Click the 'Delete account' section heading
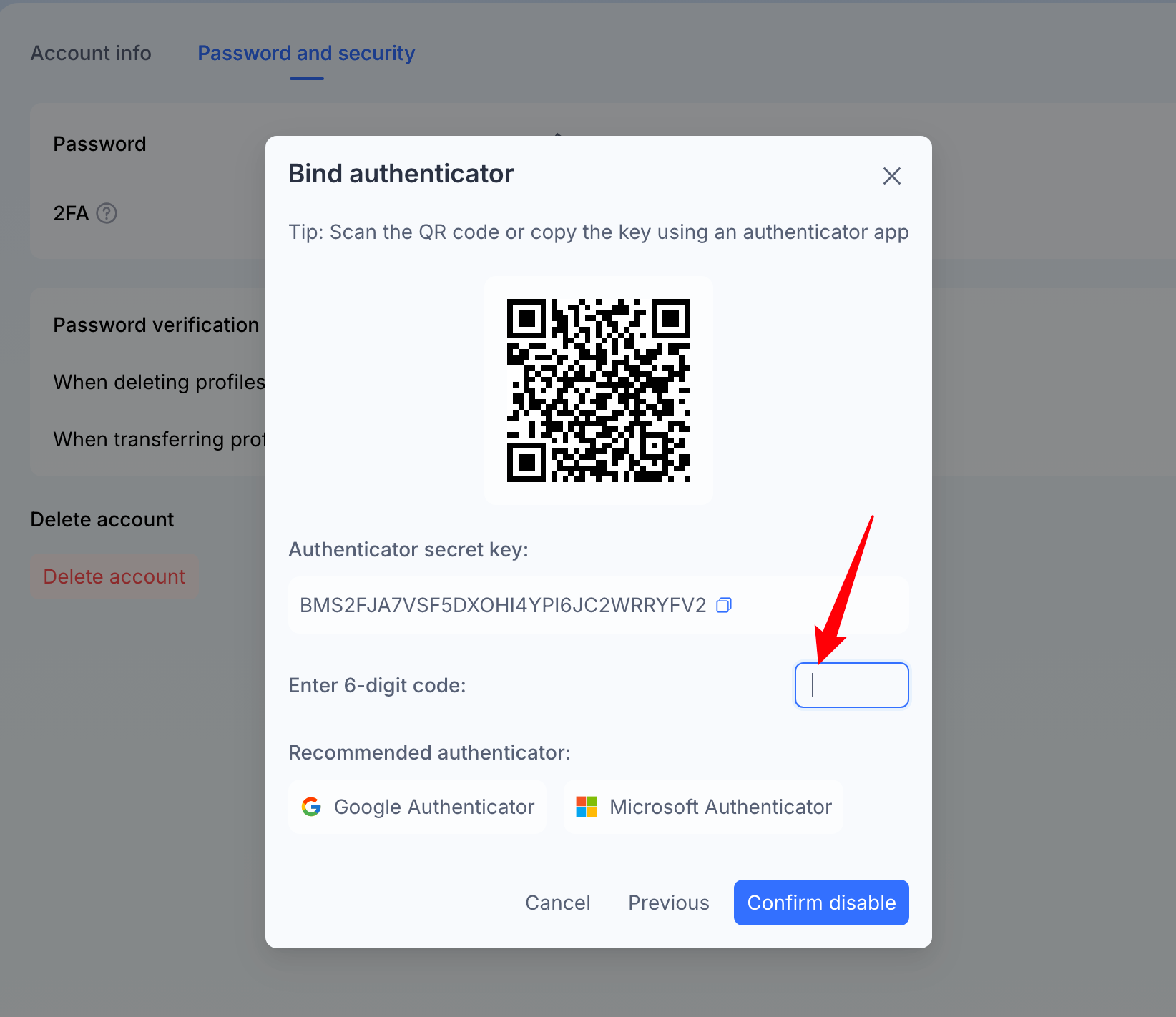The width and height of the screenshot is (1176, 1017). 102,519
